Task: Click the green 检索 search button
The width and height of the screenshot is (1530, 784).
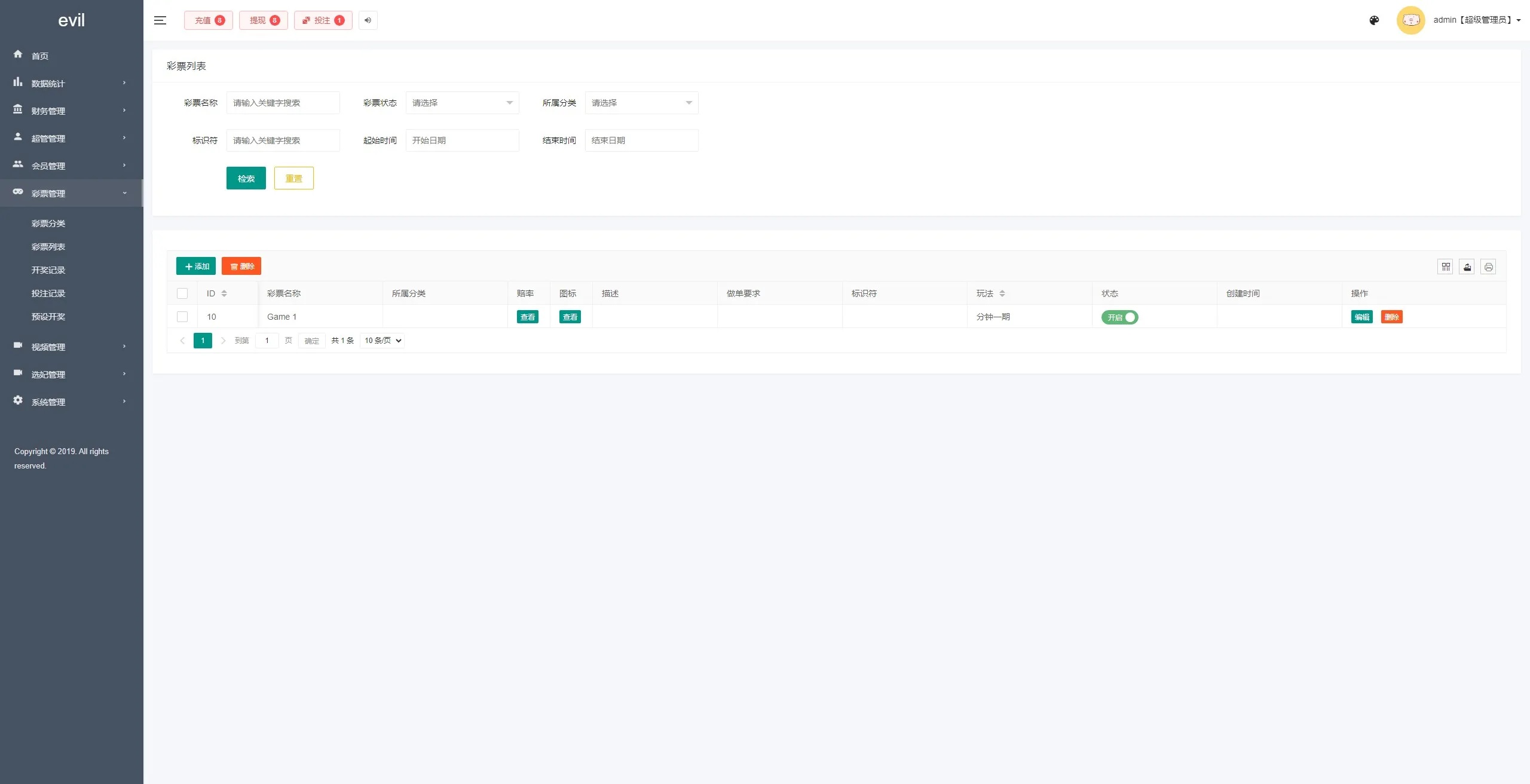Action: (x=246, y=178)
